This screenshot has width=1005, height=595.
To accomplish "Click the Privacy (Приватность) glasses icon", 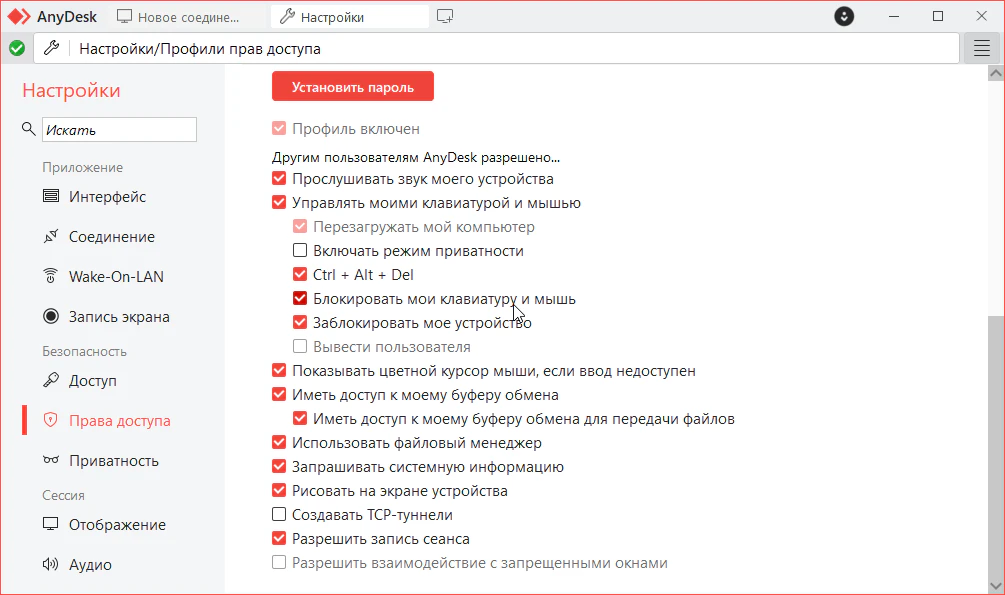I will pyautogui.click(x=51, y=461).
